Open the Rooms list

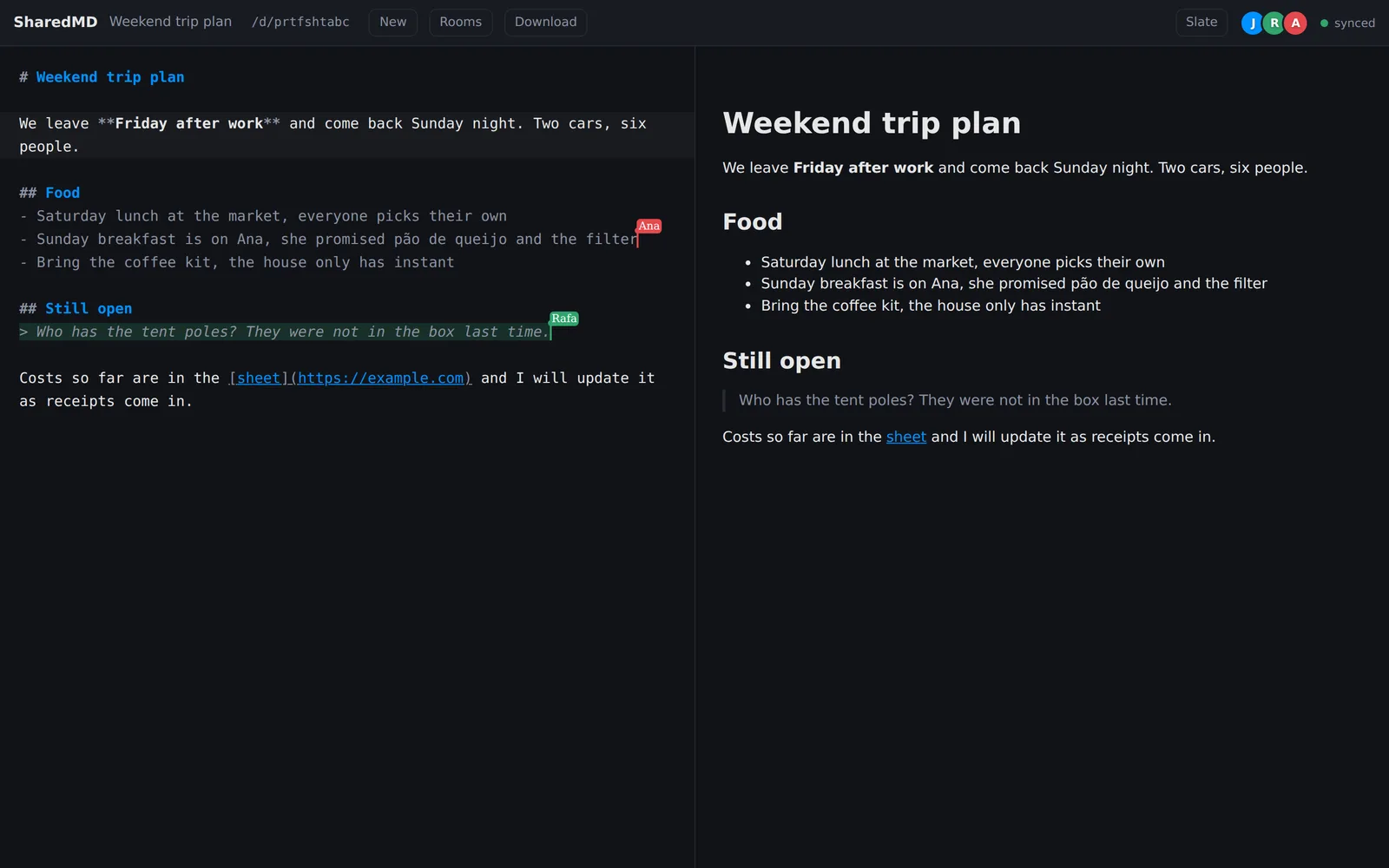point(460,23)
